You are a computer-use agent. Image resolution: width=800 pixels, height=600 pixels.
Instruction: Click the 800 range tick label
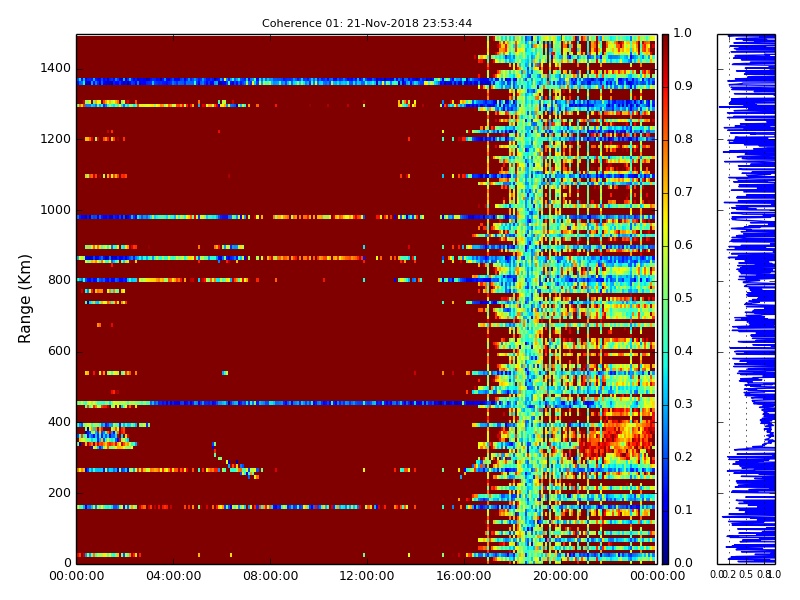point(59,280)
